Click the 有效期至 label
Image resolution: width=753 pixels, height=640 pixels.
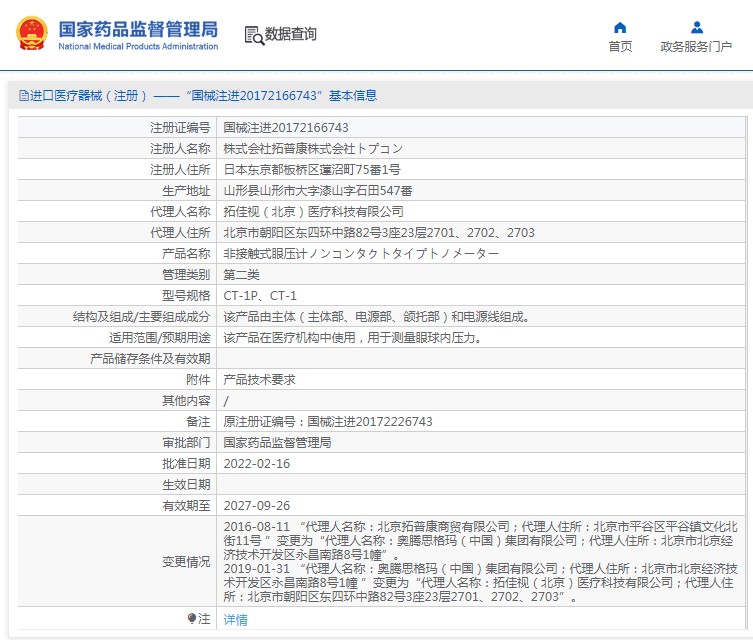pos(186,506)
